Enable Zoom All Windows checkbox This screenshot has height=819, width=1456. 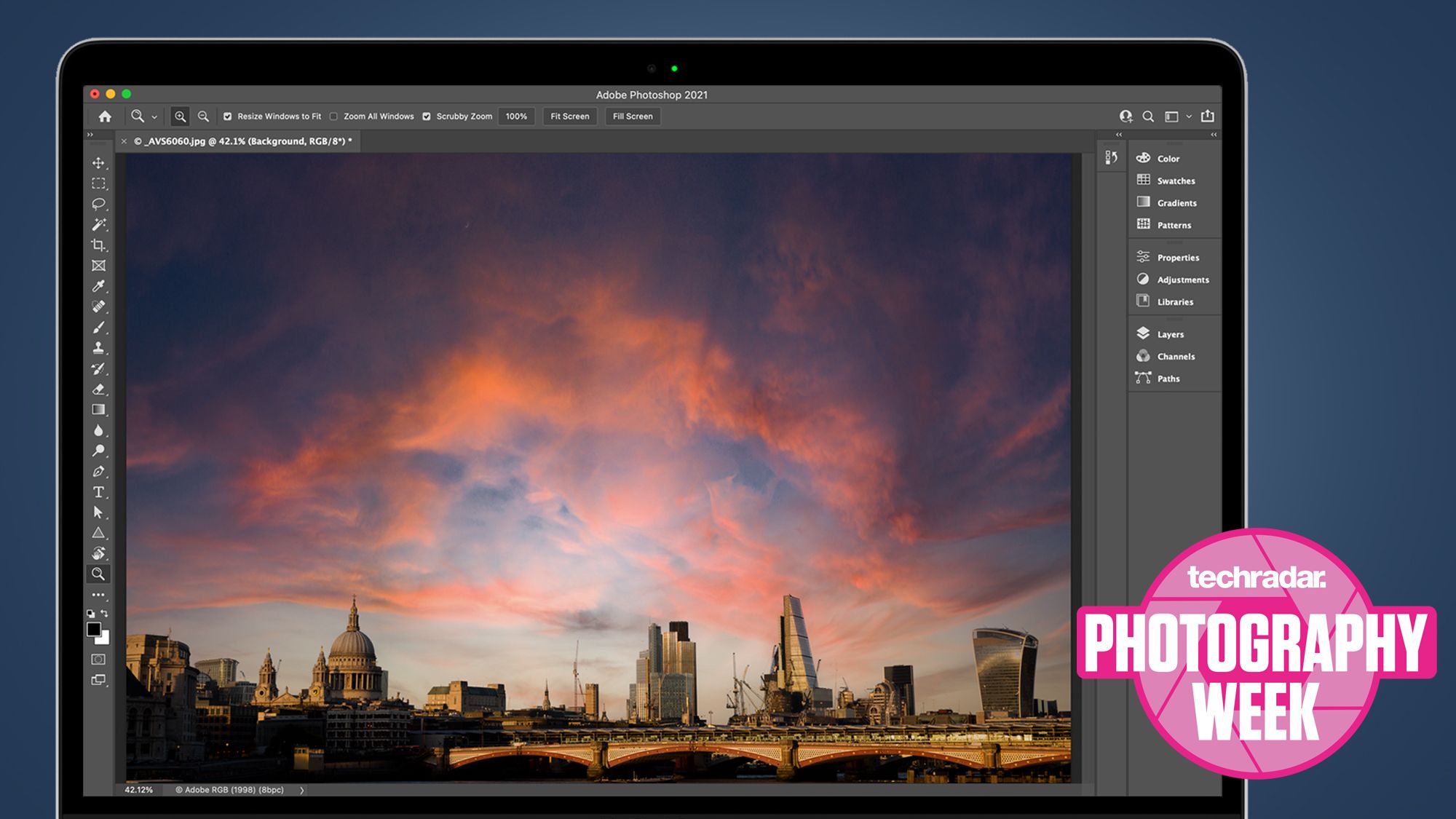point(334,116)
